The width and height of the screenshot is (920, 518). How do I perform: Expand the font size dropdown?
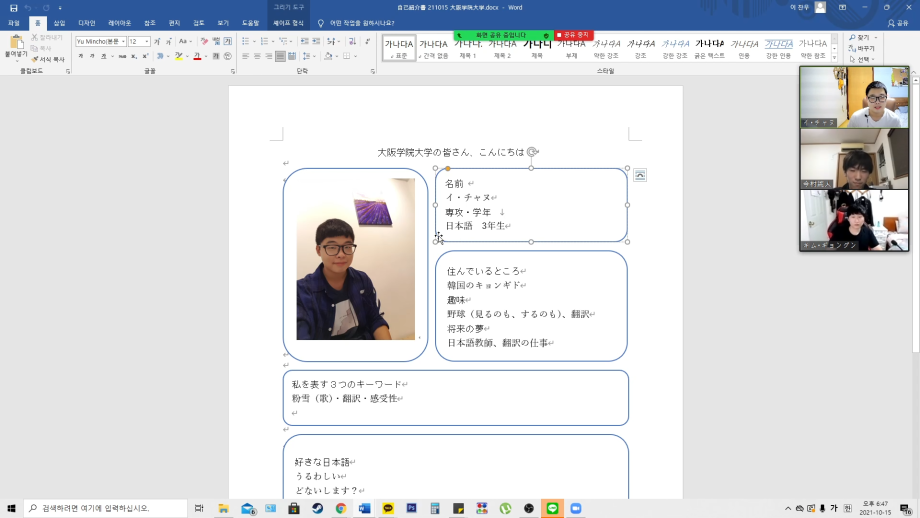point(146,42)
